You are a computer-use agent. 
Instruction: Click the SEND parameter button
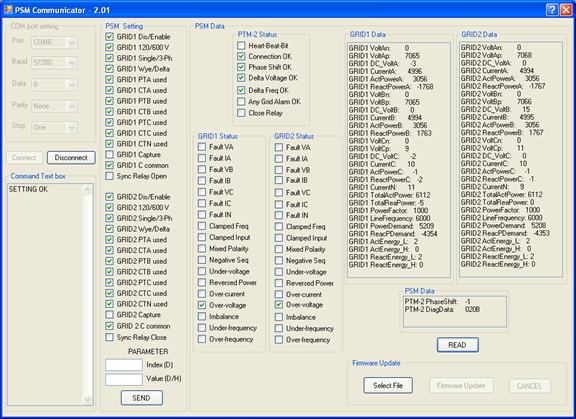click(x=141, y=398)
